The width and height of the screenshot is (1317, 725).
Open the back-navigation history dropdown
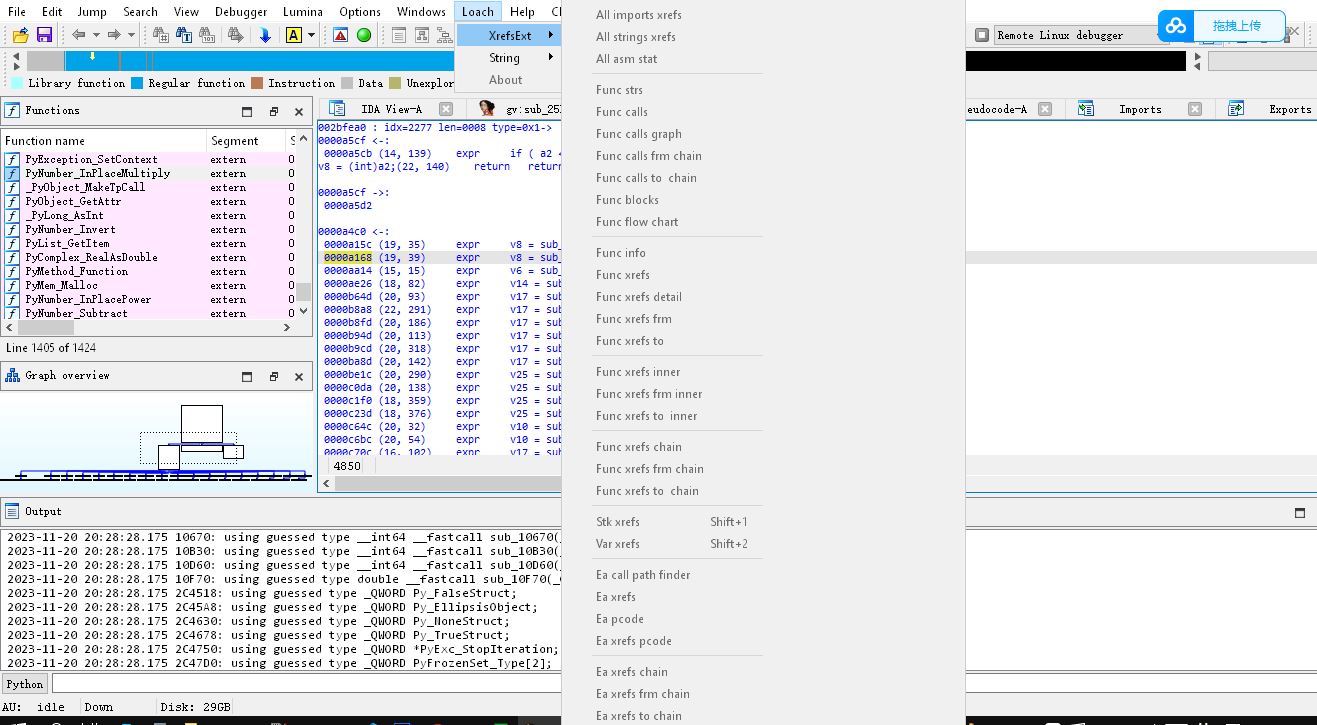95,35
